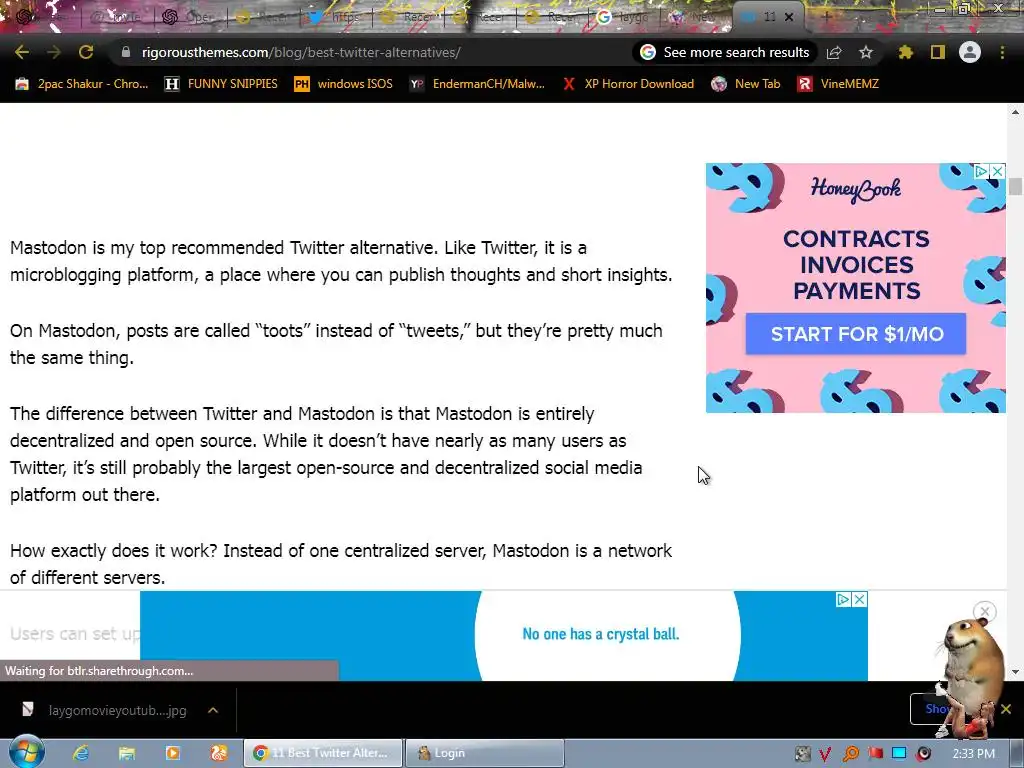
Task: Open Windows Media Player taskbar icon
Action: coord(173,753)
